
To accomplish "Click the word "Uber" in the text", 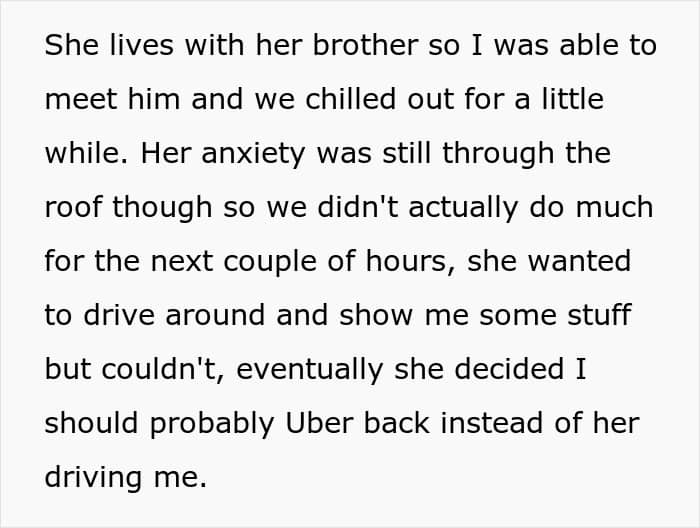I will [319, 423].
